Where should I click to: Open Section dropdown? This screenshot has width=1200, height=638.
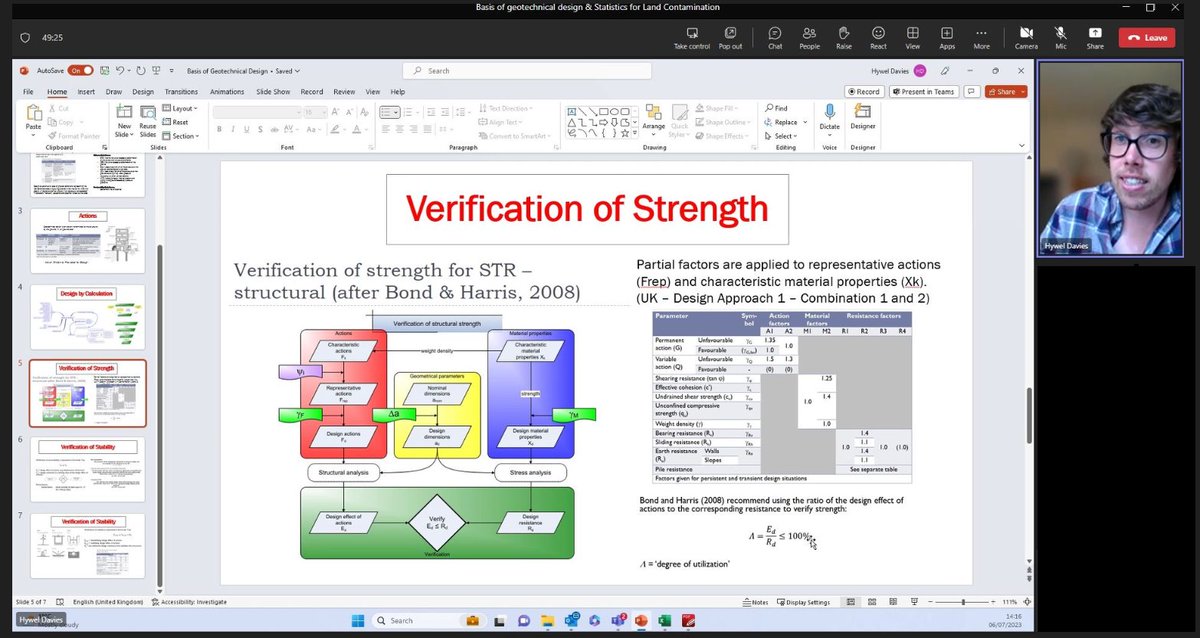pos(183,136)
